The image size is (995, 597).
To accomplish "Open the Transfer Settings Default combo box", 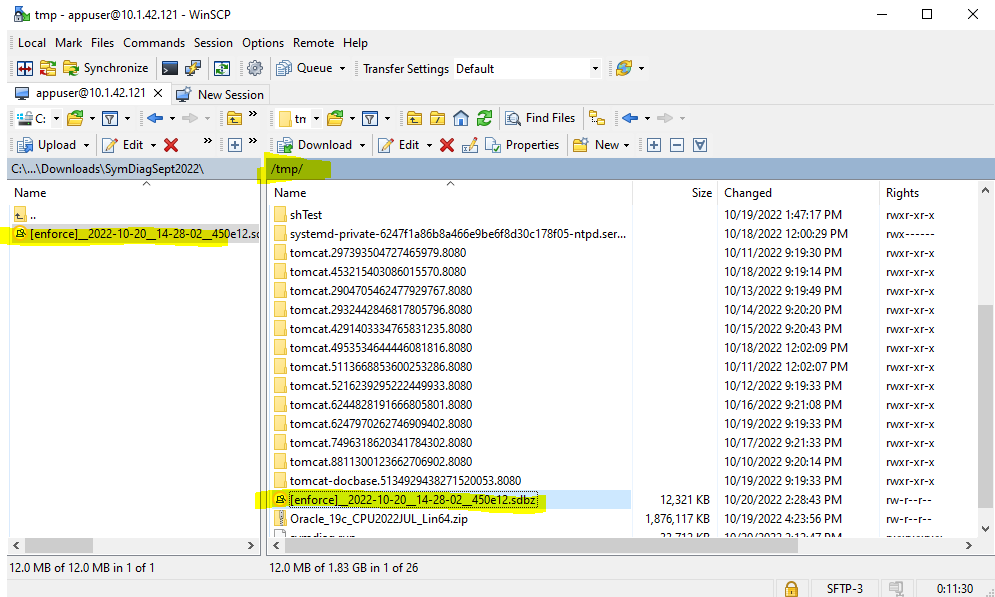I will click(x=527, y=69).
